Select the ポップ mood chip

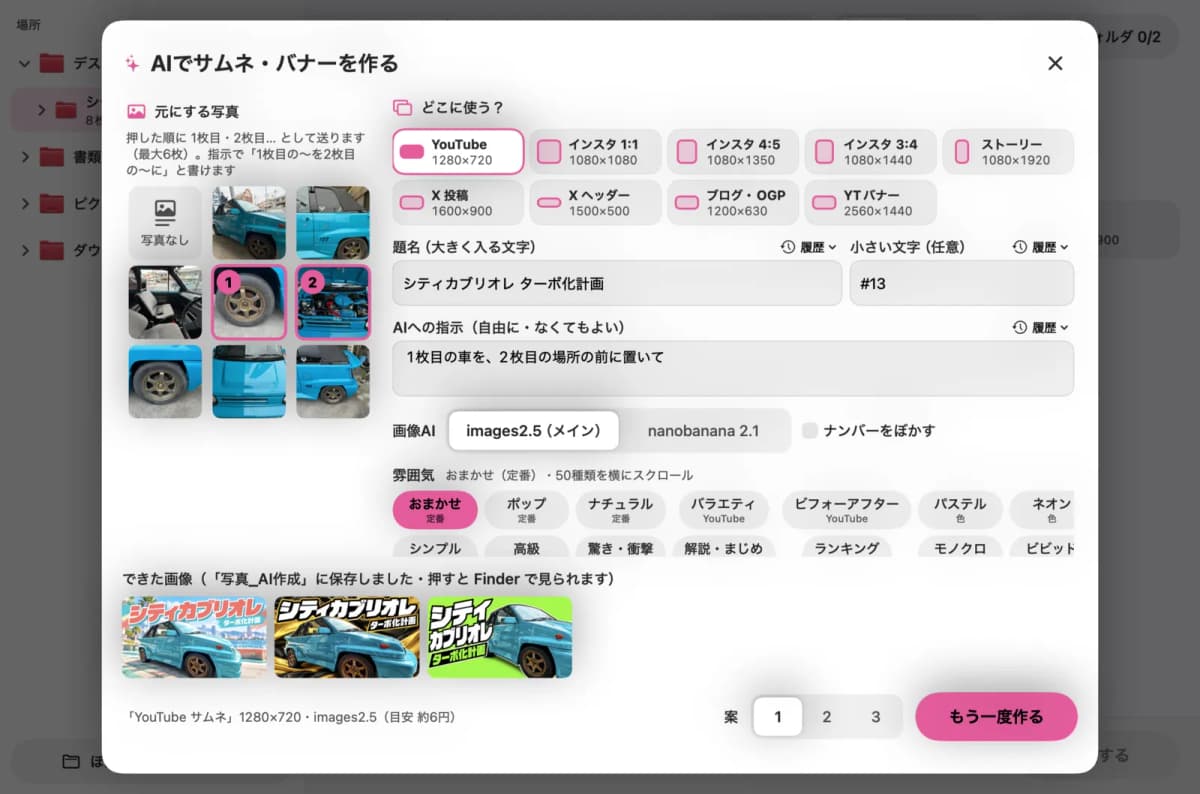pos(526,510)
